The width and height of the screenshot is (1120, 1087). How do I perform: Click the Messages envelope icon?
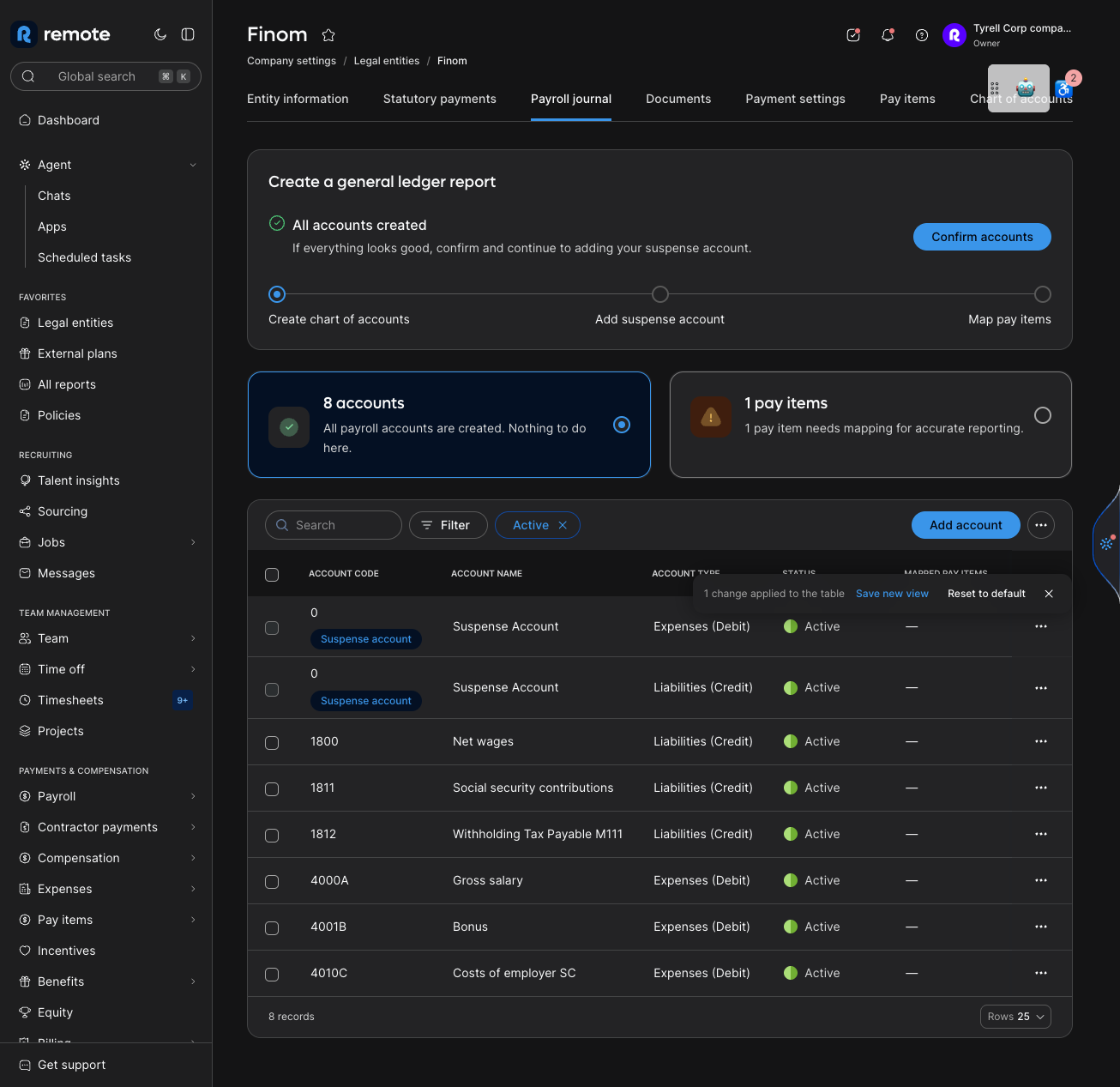[x=25, y=573]
